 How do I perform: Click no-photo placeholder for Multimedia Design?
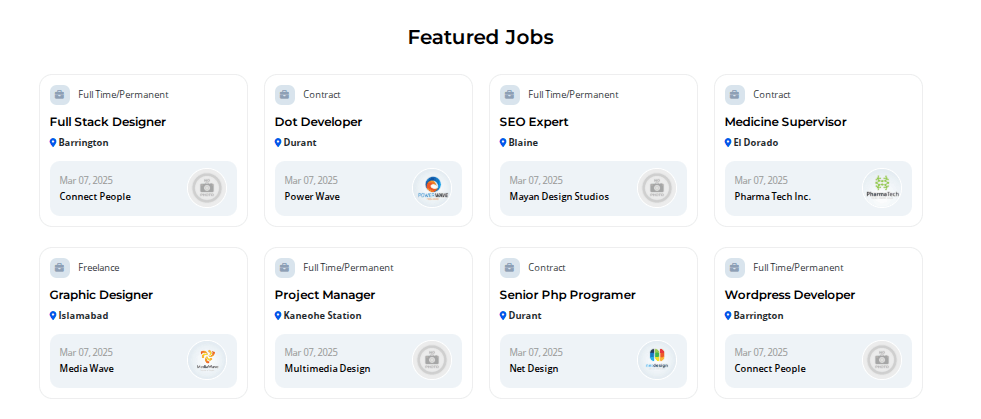click(432, 360)
